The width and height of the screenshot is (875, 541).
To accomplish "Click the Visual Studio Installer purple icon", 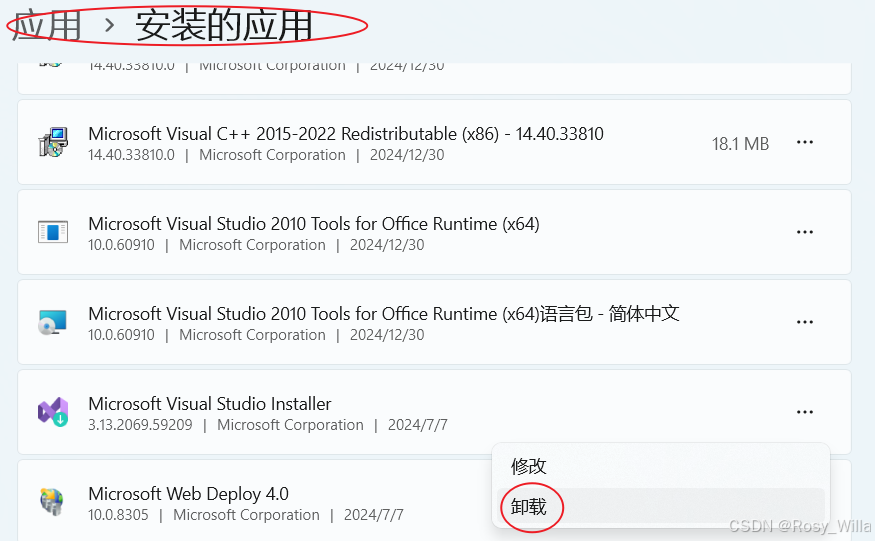I will click(x=53, y=412).
